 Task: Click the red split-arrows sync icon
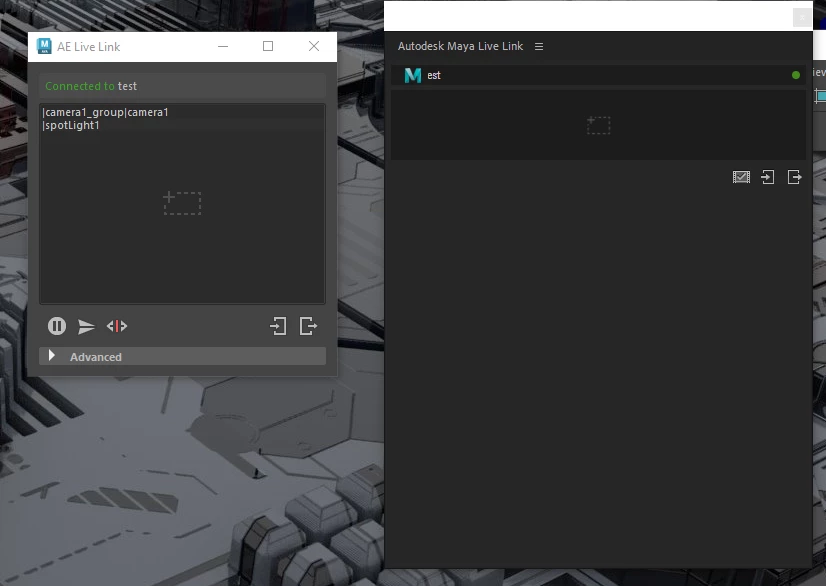point(117,326)
